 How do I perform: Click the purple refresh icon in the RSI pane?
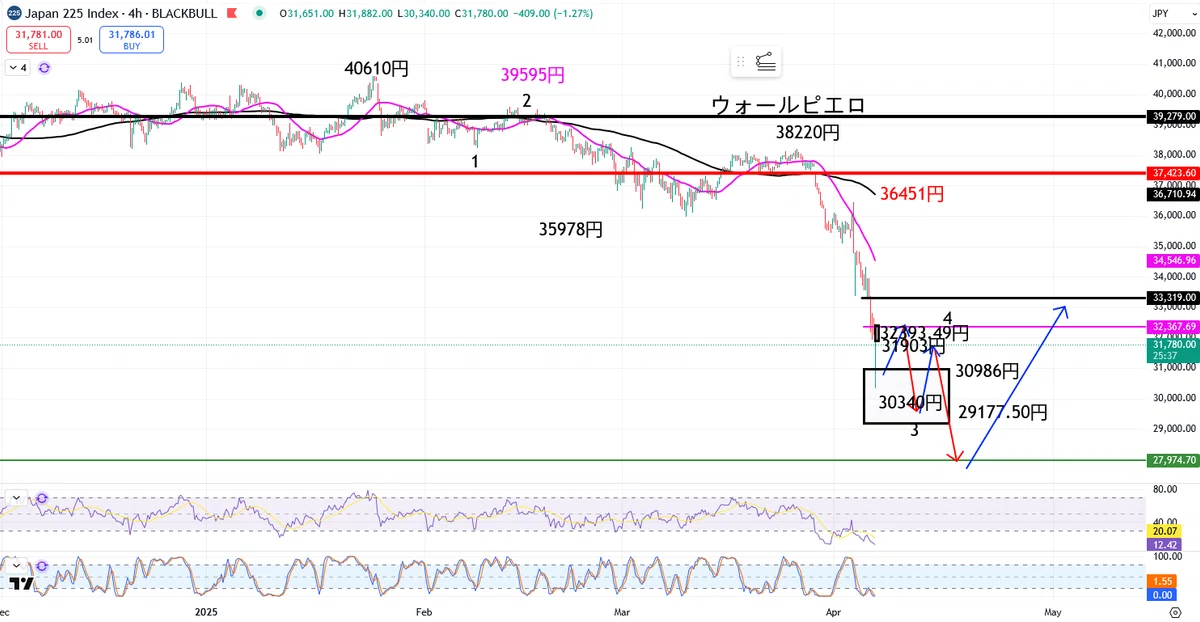click(42, 497)
